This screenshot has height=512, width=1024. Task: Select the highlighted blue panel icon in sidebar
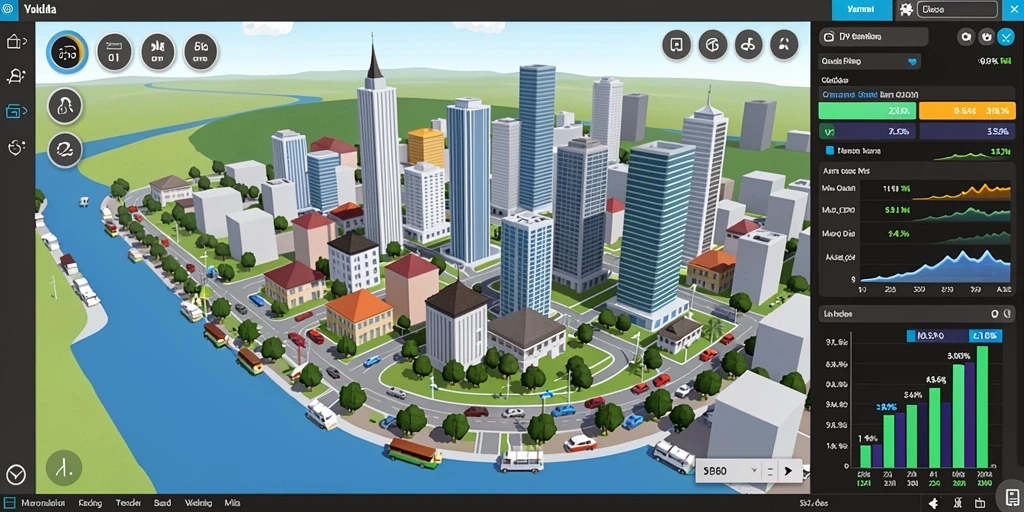coord(13,111)
